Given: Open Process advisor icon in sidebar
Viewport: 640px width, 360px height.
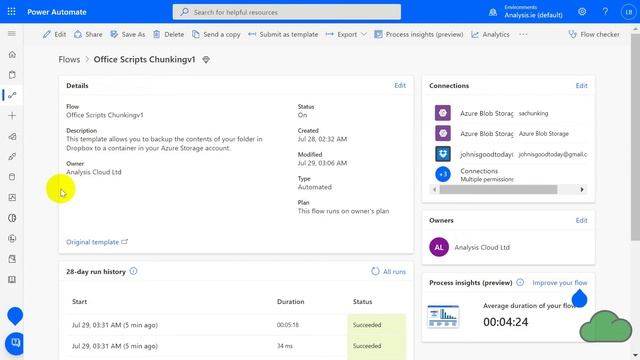Looking at the screenshot, I should (x=12, y=238).
